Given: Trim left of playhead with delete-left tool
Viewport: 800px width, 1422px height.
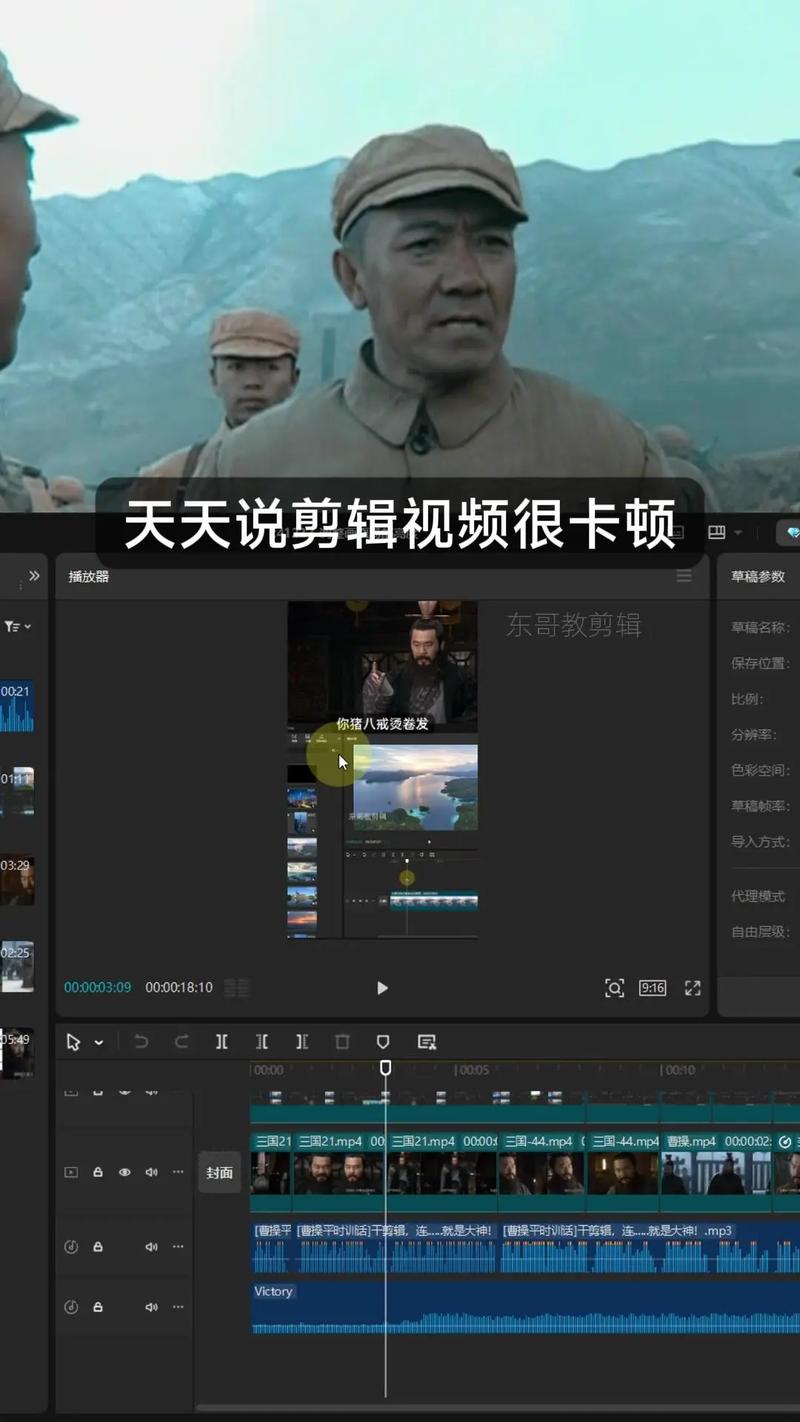Looking at the screenshot, I should [x=262, y=1042].
